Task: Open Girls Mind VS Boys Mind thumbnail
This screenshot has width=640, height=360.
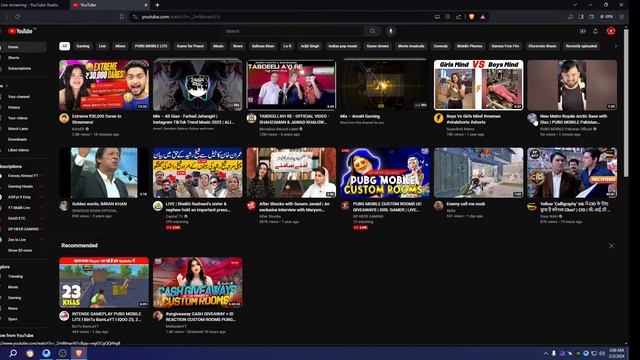Action: 478,85
